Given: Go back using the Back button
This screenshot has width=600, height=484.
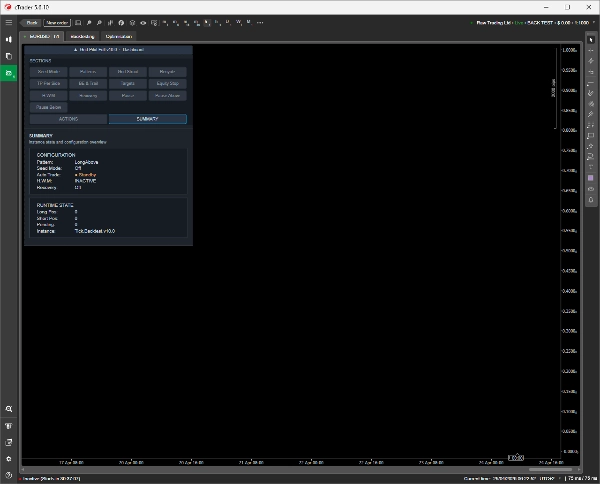Looking at the screenshot, I should [x=31, y=23].
